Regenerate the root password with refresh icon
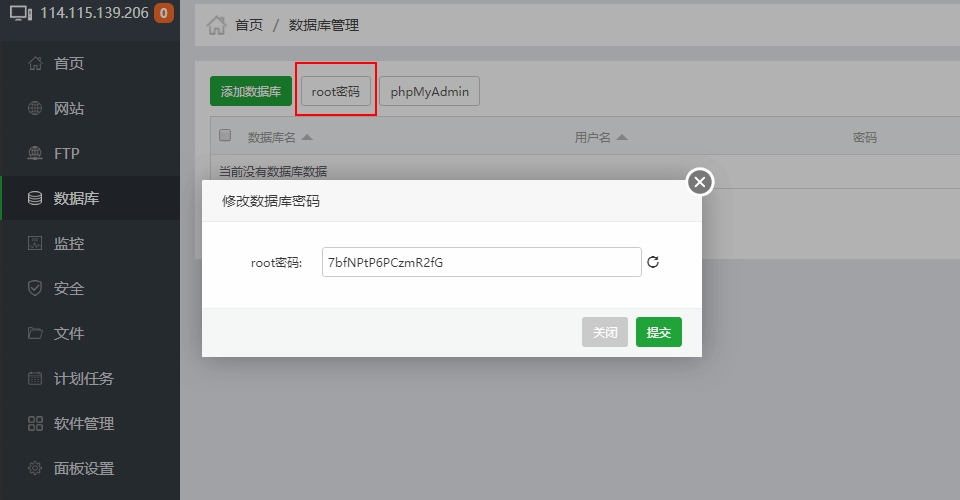 (653, 262)
